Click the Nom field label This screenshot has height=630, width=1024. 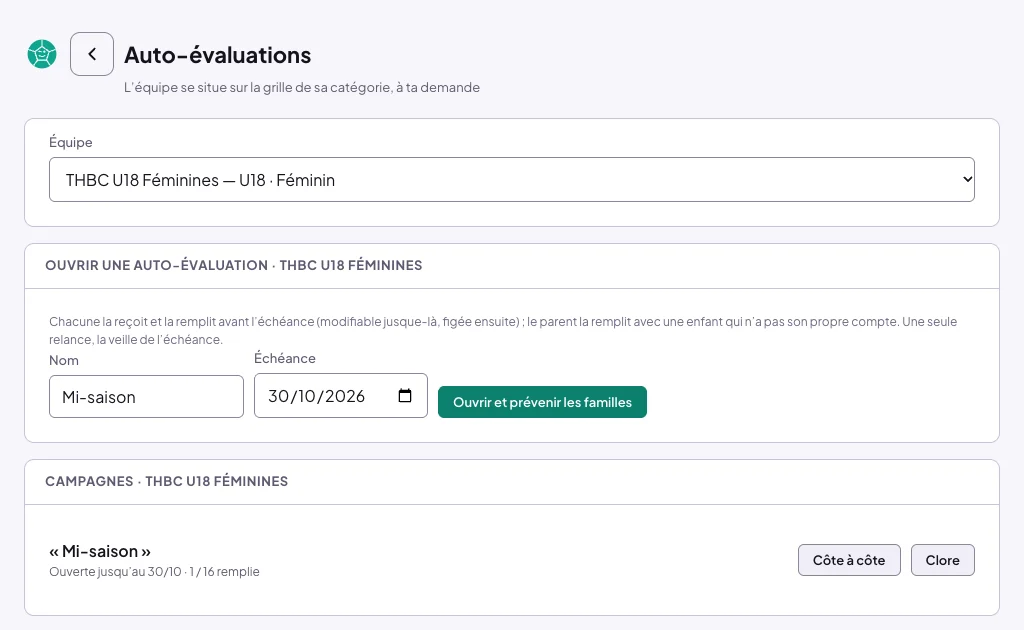pos(64,360)
